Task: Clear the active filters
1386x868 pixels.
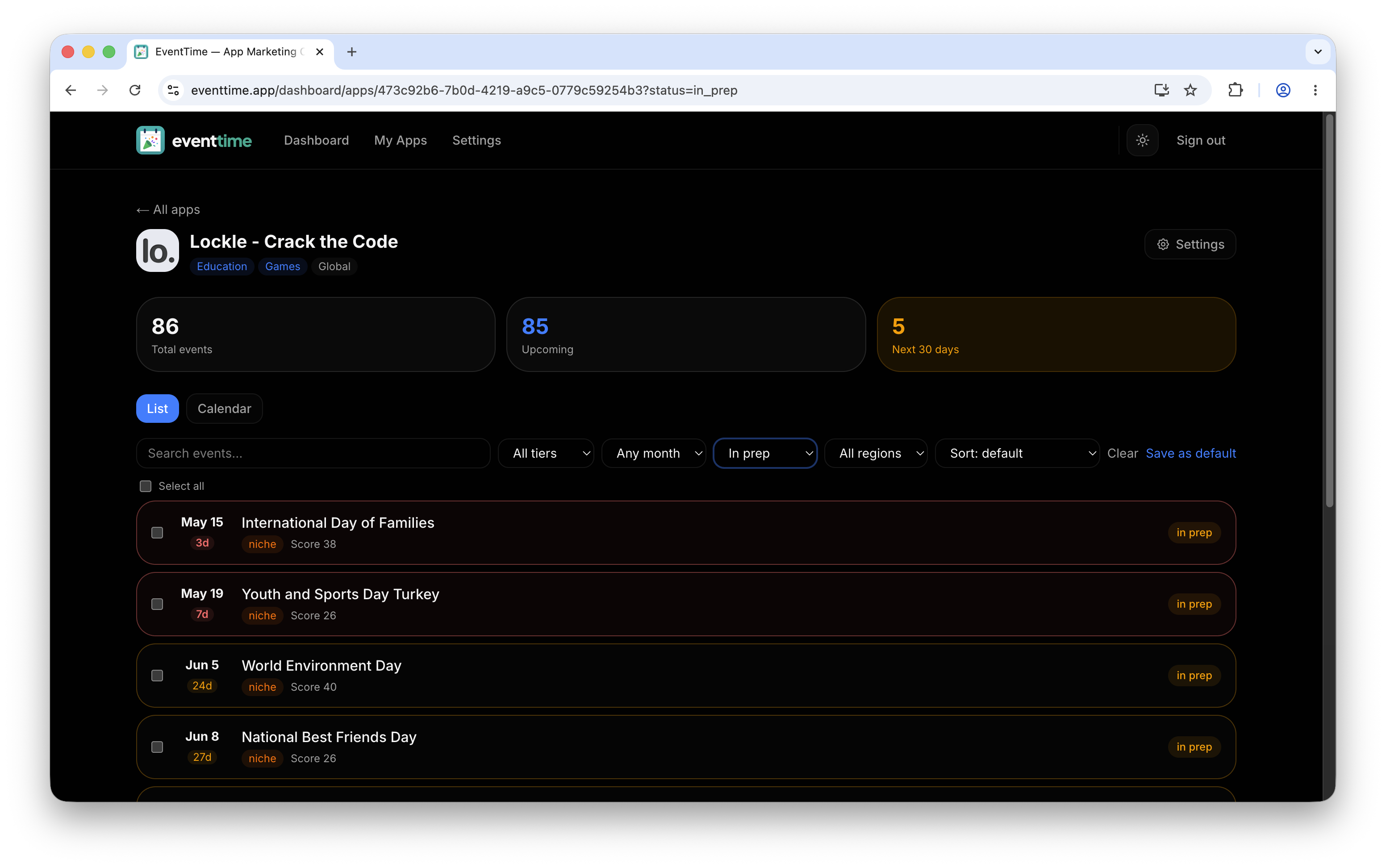Action: 1122,454
